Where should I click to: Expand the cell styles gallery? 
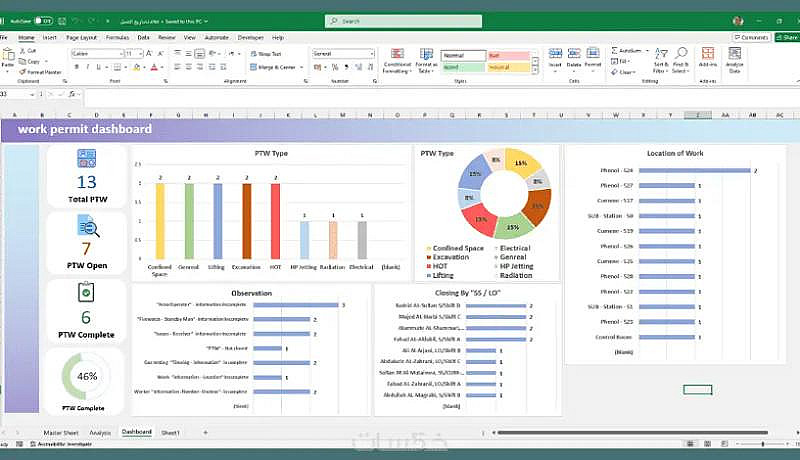point(535,71)
